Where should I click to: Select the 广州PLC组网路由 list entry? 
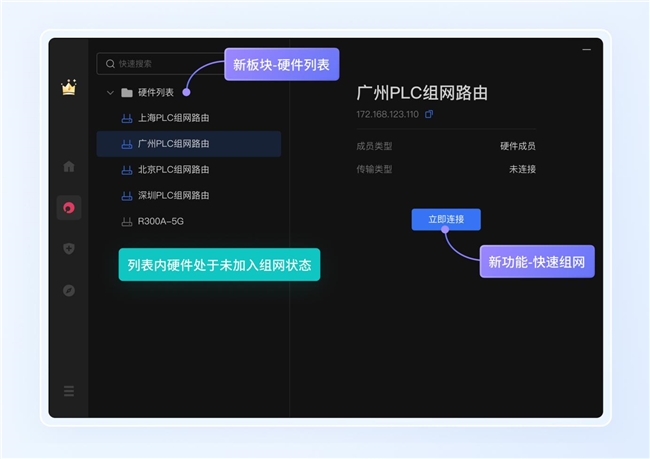click(173, 144)
